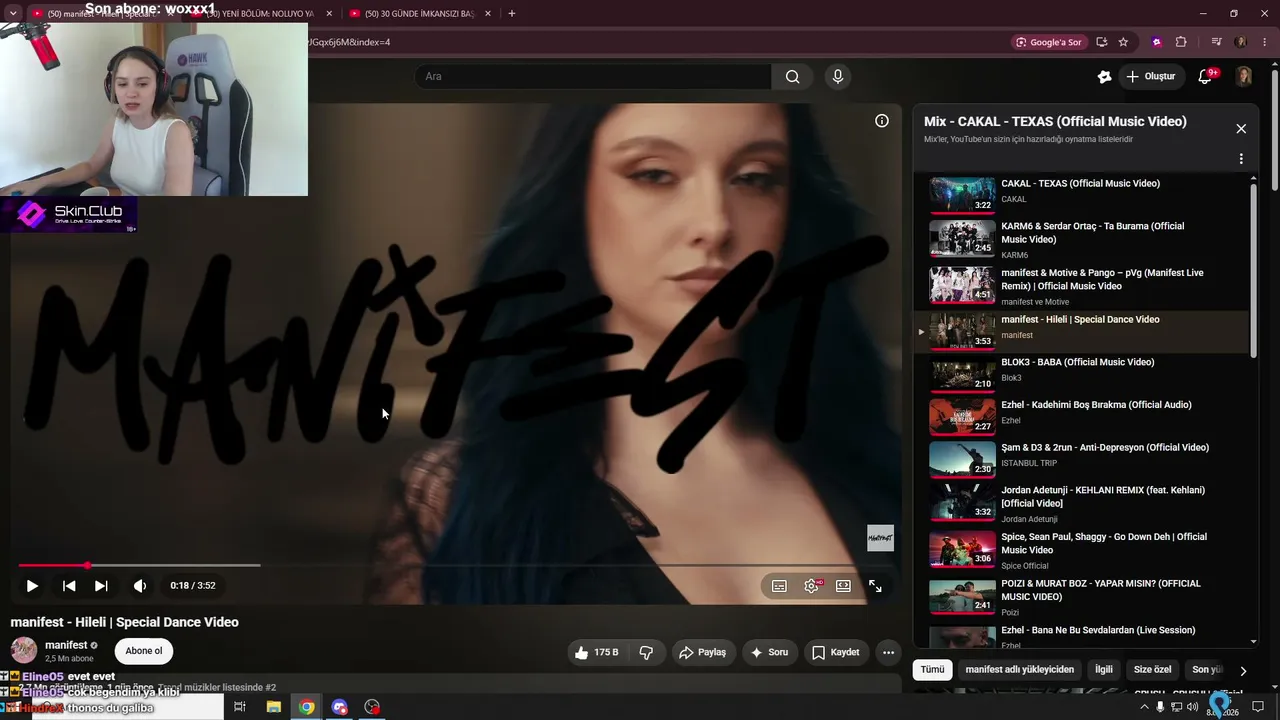Mute the video volume speaker icon
Viewport: 1280px width, 720px height.
[140, 586]
